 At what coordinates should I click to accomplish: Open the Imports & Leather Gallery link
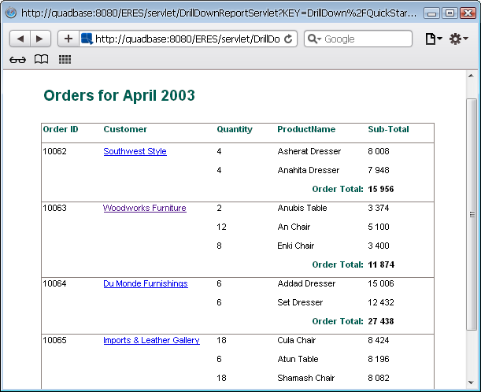152,340
